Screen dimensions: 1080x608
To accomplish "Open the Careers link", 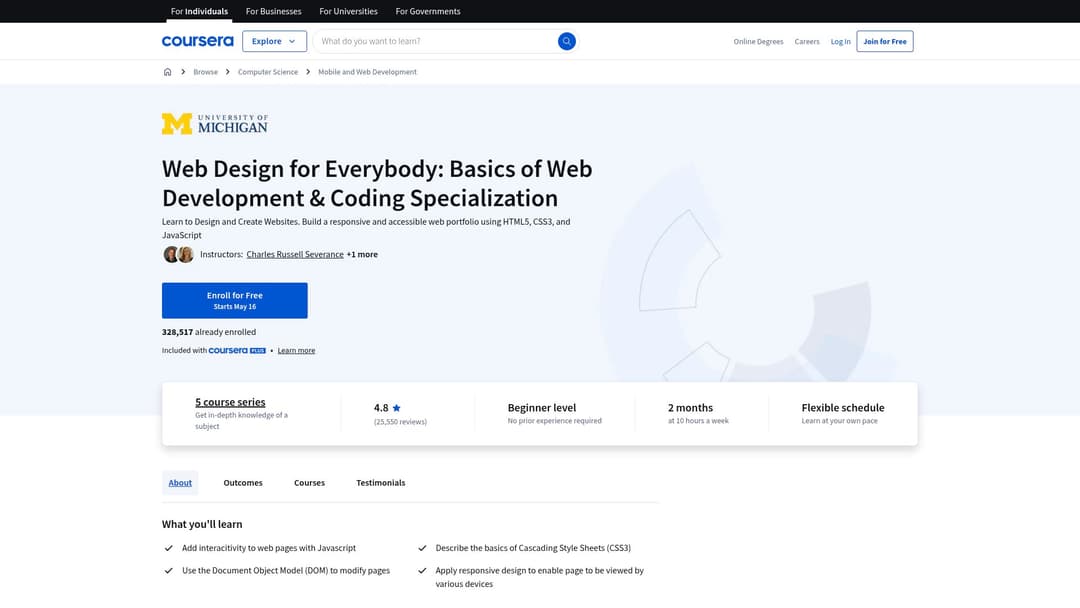I will tap(807, 41).
